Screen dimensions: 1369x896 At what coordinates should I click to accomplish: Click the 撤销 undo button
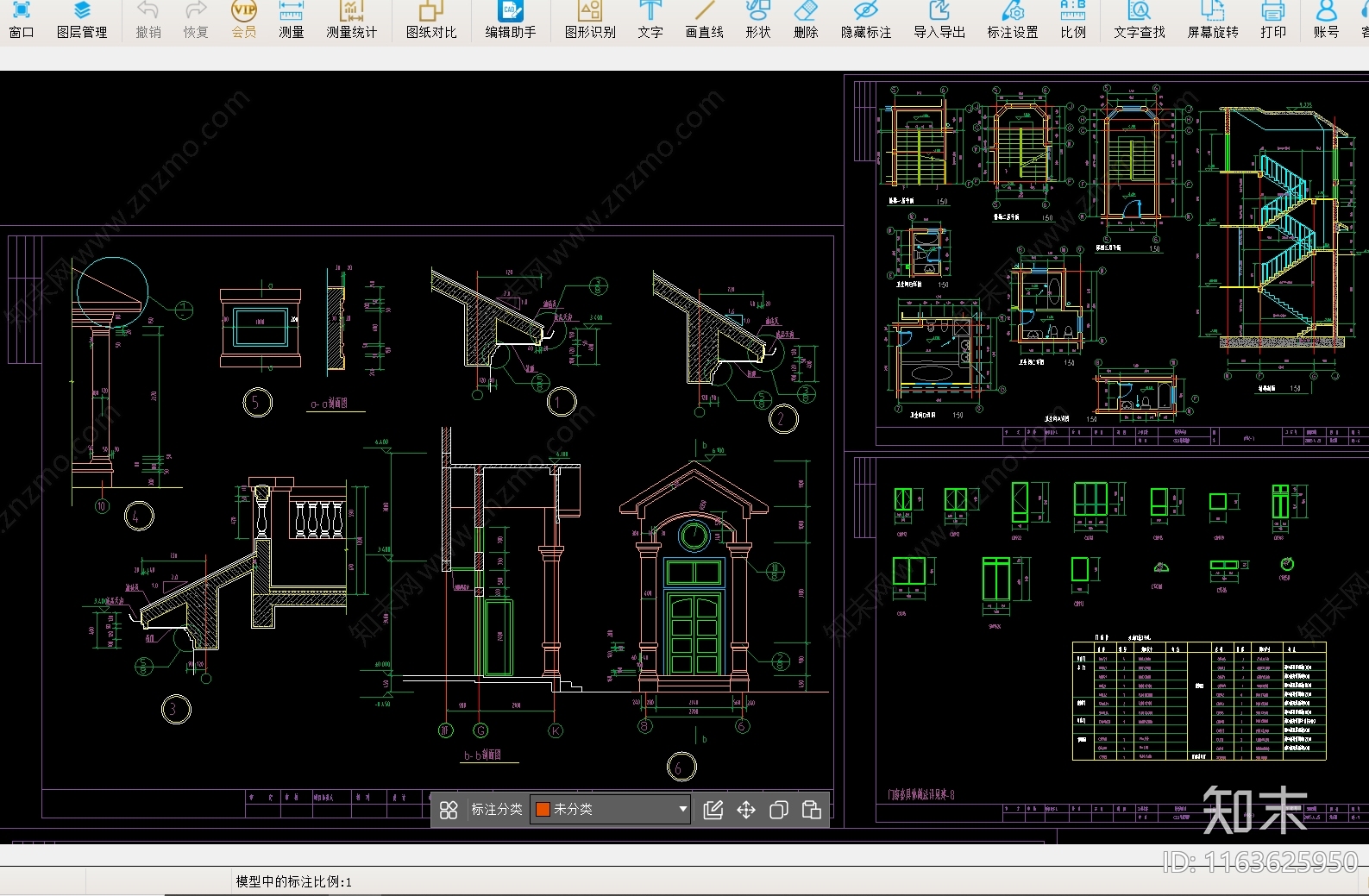[148, 21]
